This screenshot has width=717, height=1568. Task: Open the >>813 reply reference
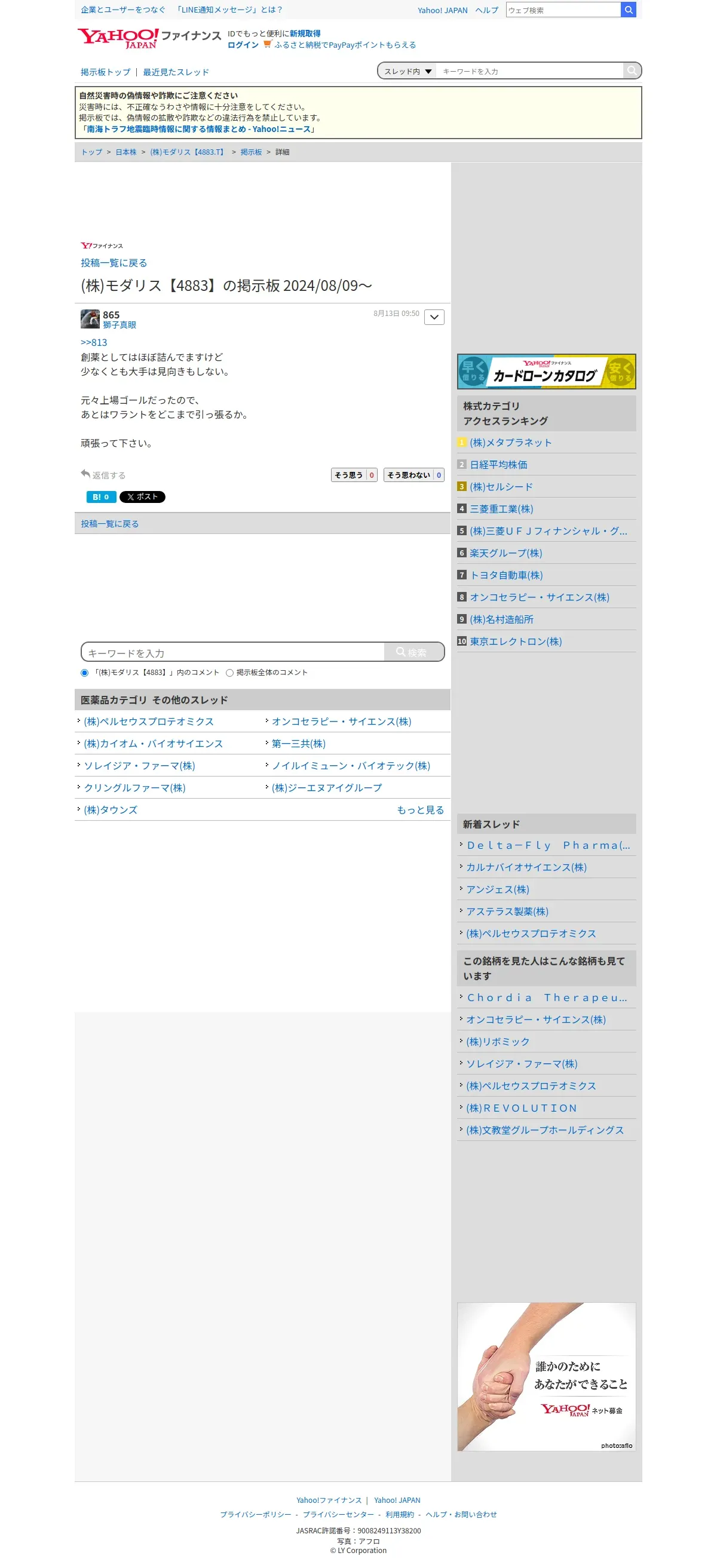[x=94, y=343]
